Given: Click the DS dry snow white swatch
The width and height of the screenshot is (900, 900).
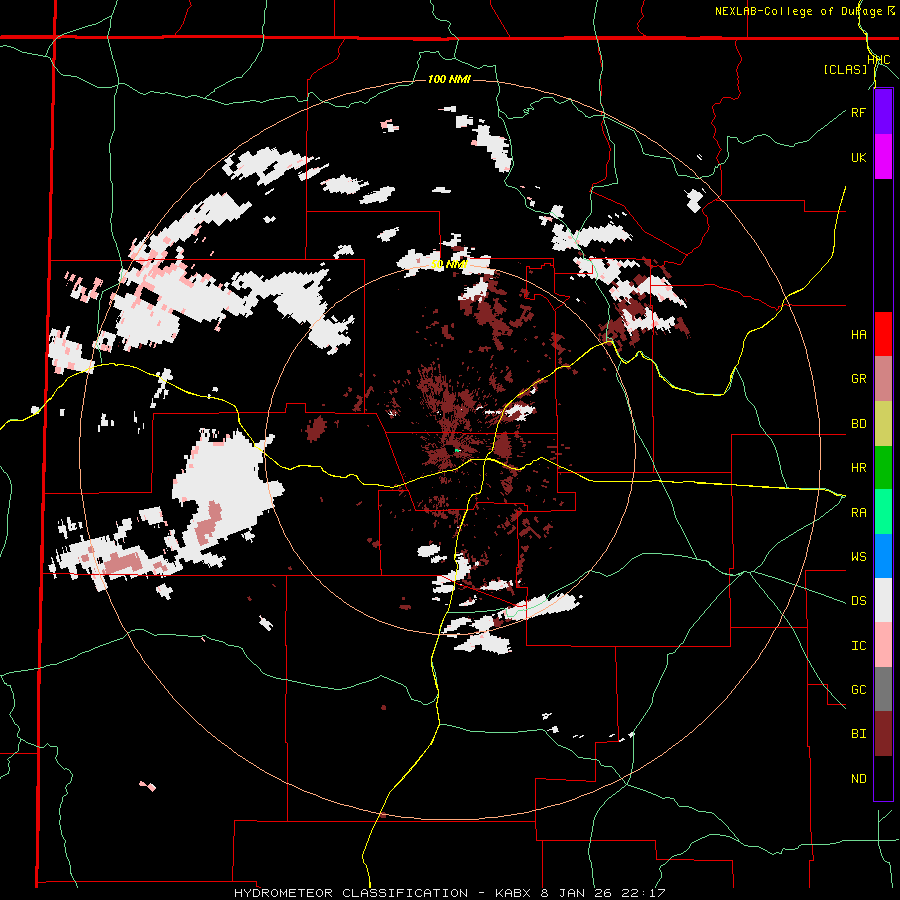Looking at the screenshot, I should click(883, 600).
